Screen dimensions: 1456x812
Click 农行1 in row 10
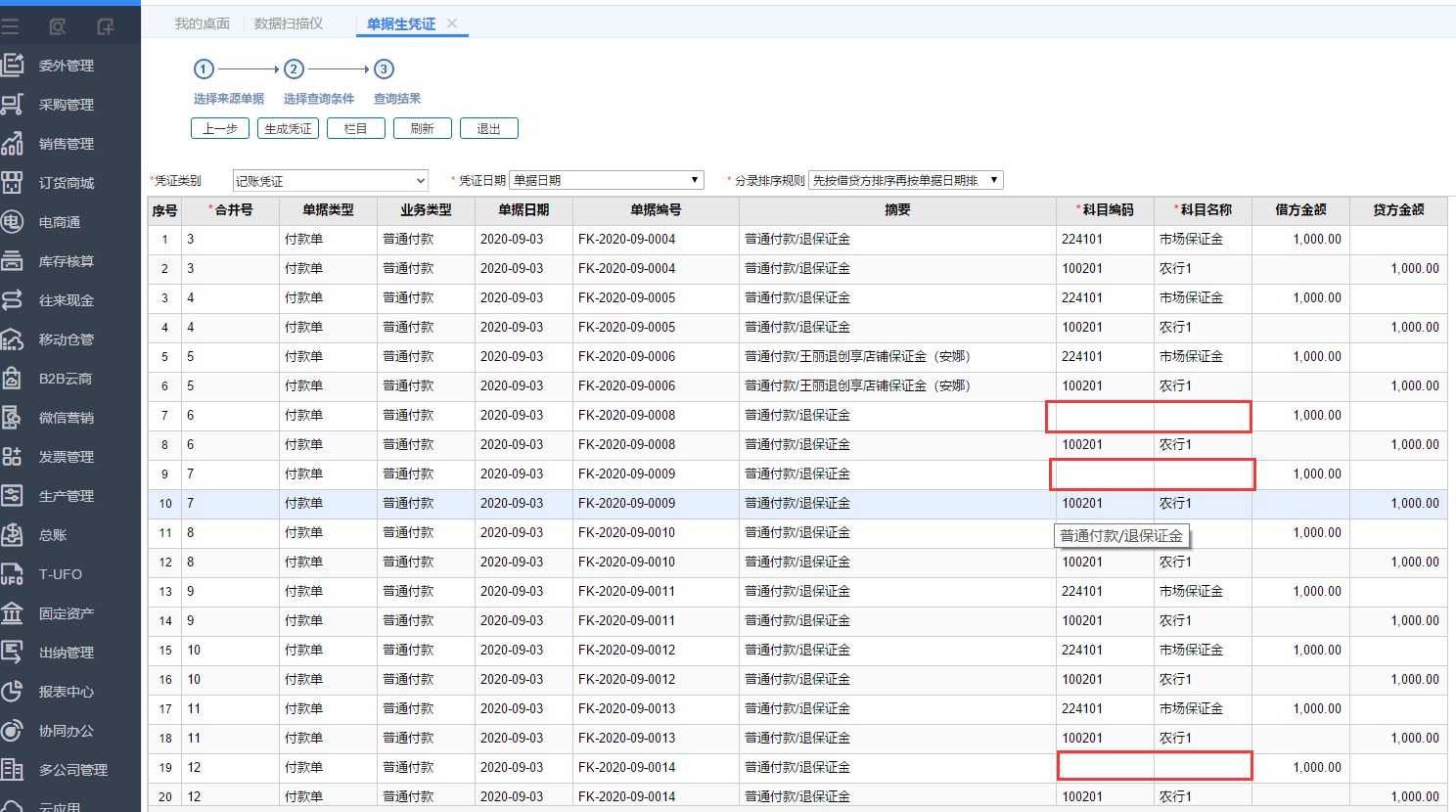click(x=1175, y=504)
